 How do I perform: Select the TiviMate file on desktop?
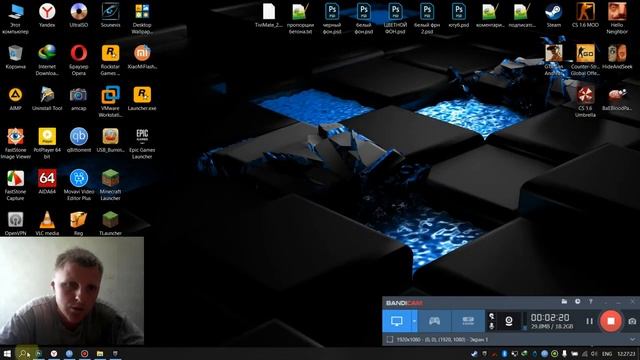(269, 16)
